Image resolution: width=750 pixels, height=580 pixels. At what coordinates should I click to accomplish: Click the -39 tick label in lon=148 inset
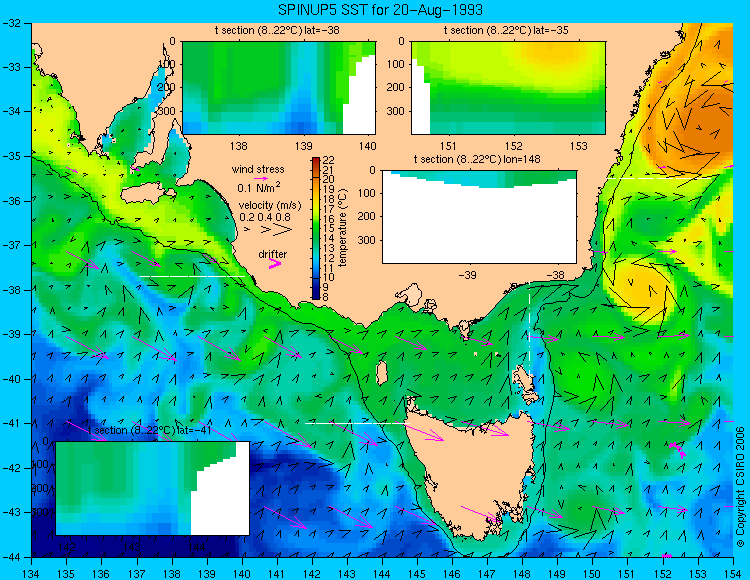(x=467, y=275)
